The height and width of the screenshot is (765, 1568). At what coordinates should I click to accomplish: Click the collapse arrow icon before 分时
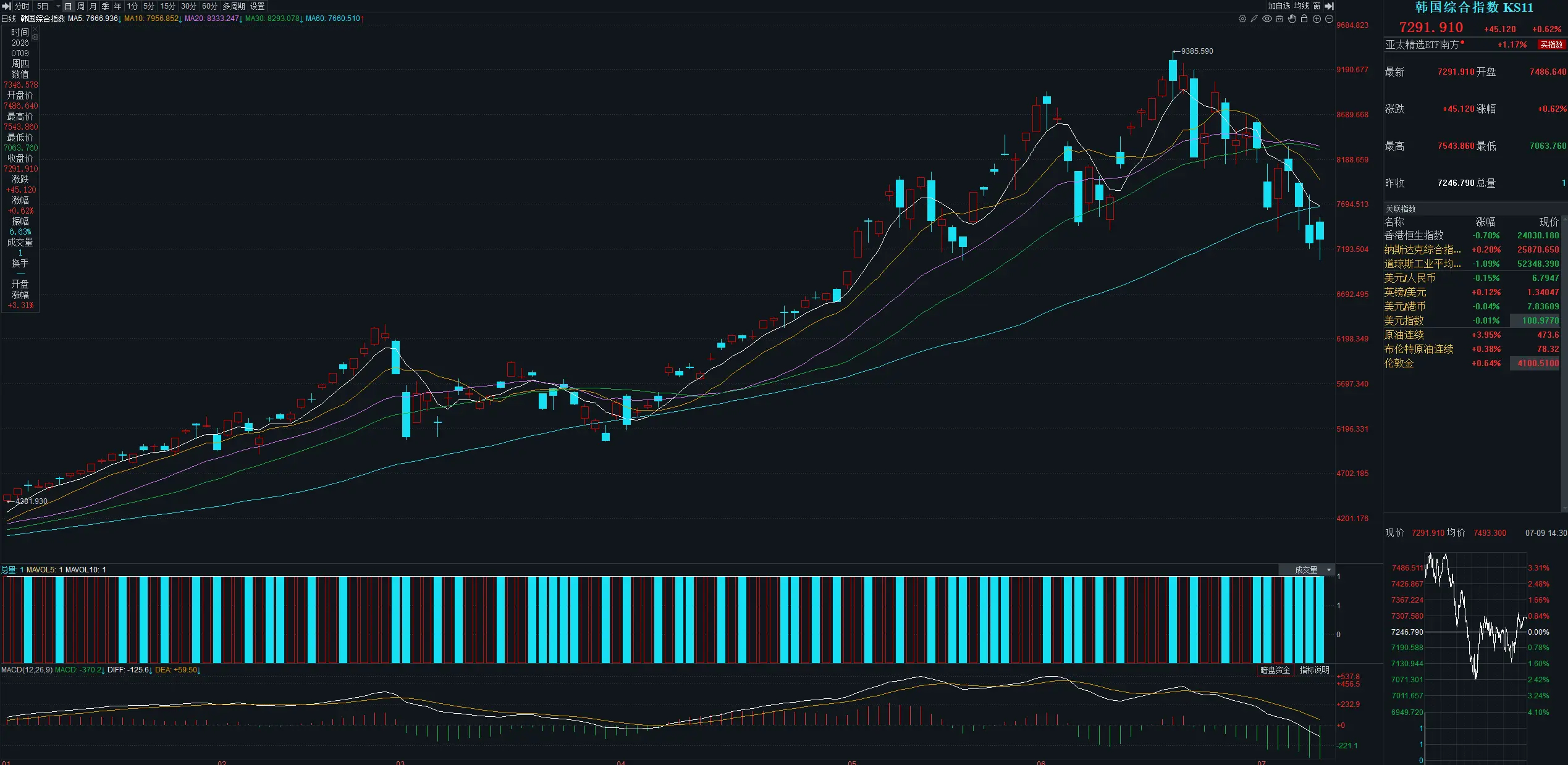(7, 6)
